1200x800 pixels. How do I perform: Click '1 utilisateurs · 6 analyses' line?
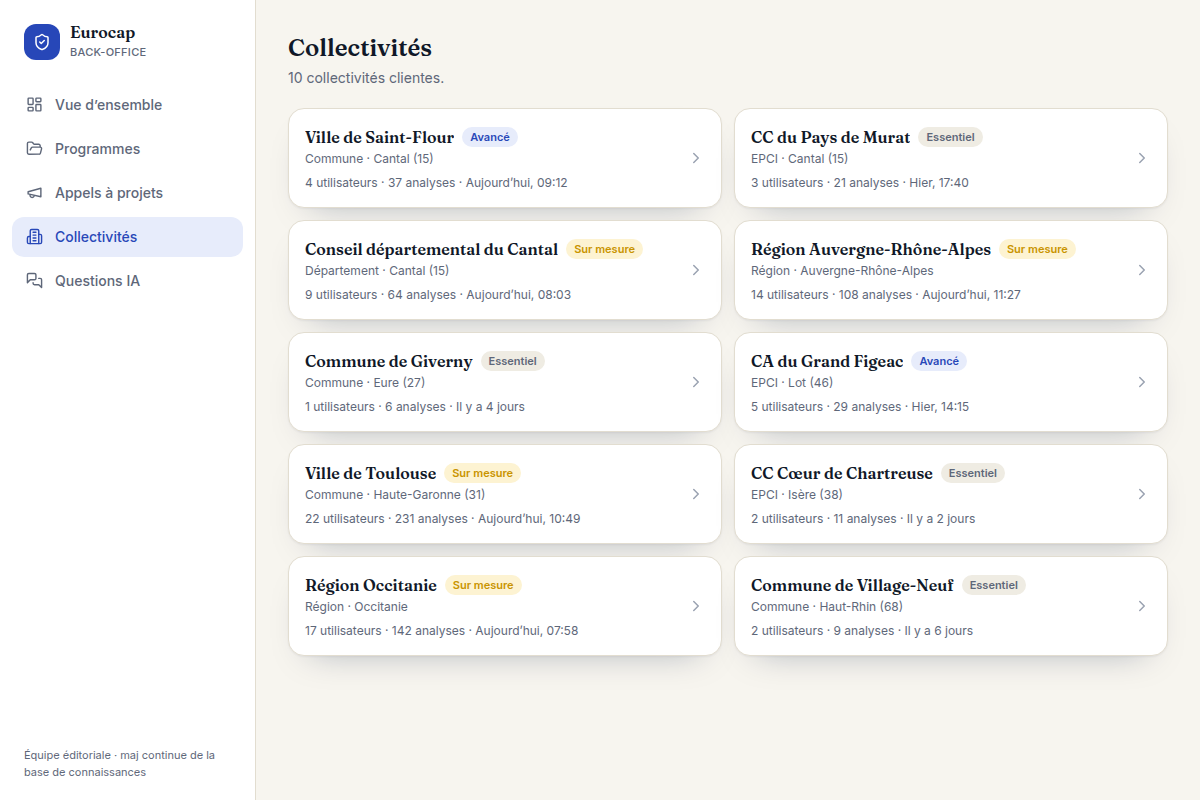[415, 407]
